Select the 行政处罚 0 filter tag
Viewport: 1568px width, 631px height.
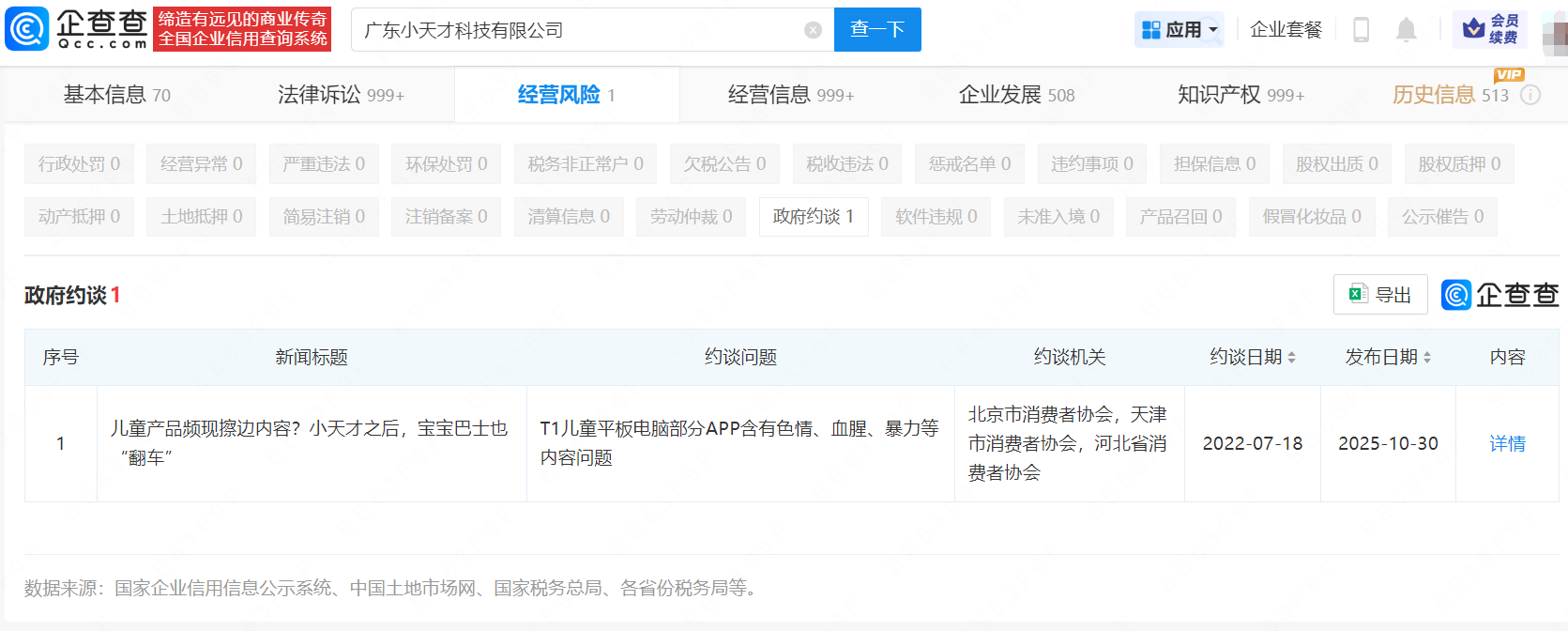tap(79, 164)
